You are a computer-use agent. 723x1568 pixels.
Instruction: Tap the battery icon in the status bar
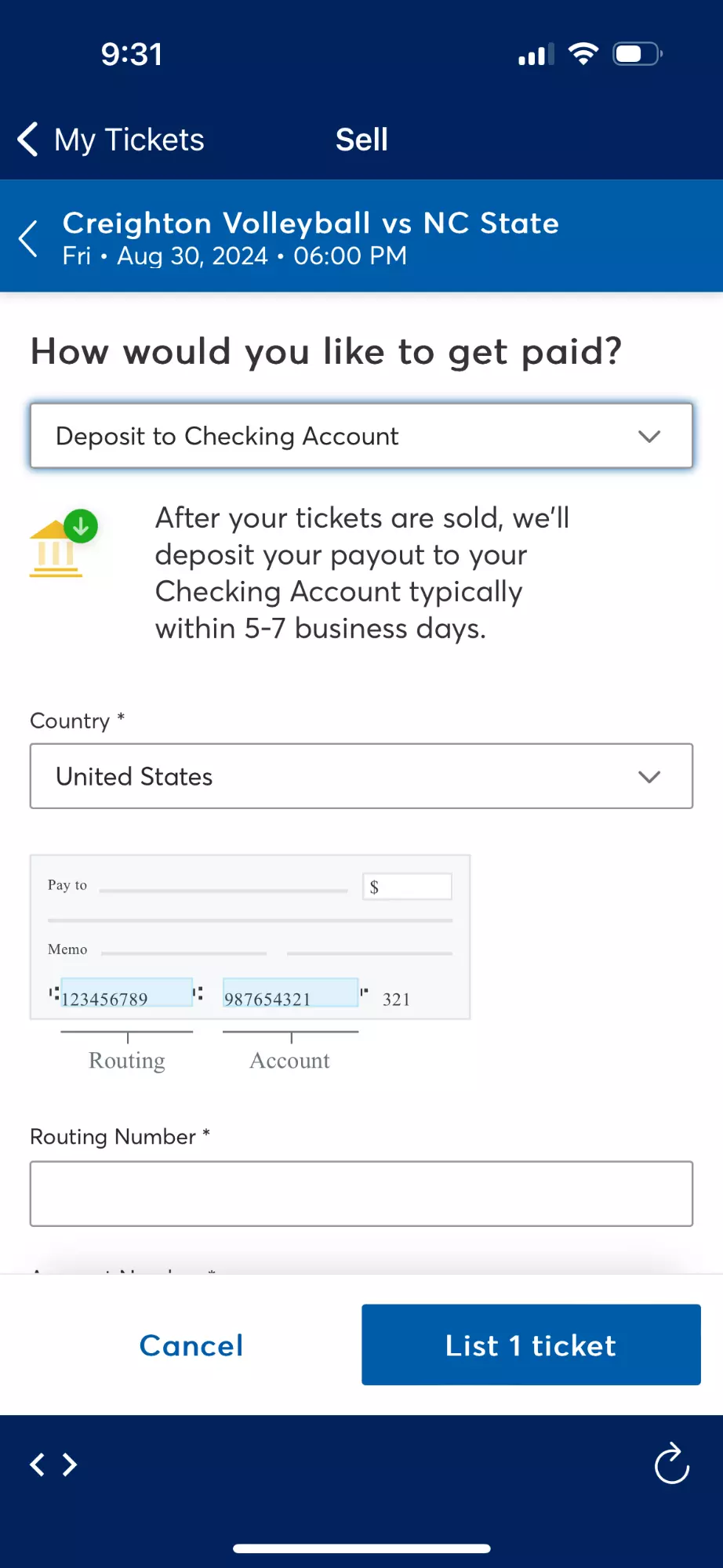[x=635, y=53]
